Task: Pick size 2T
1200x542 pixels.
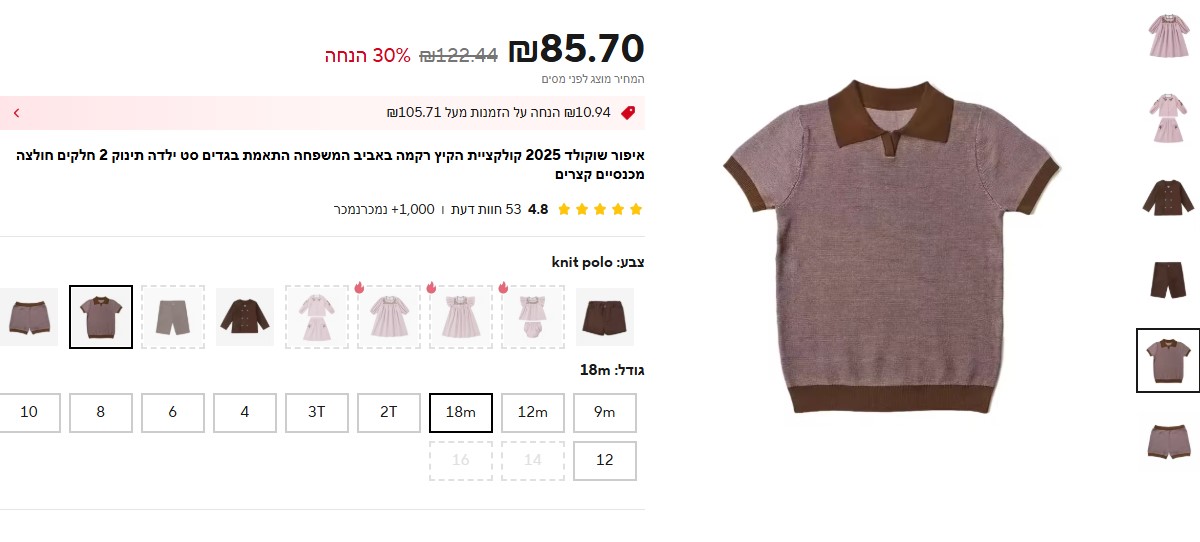Action: 389,412
